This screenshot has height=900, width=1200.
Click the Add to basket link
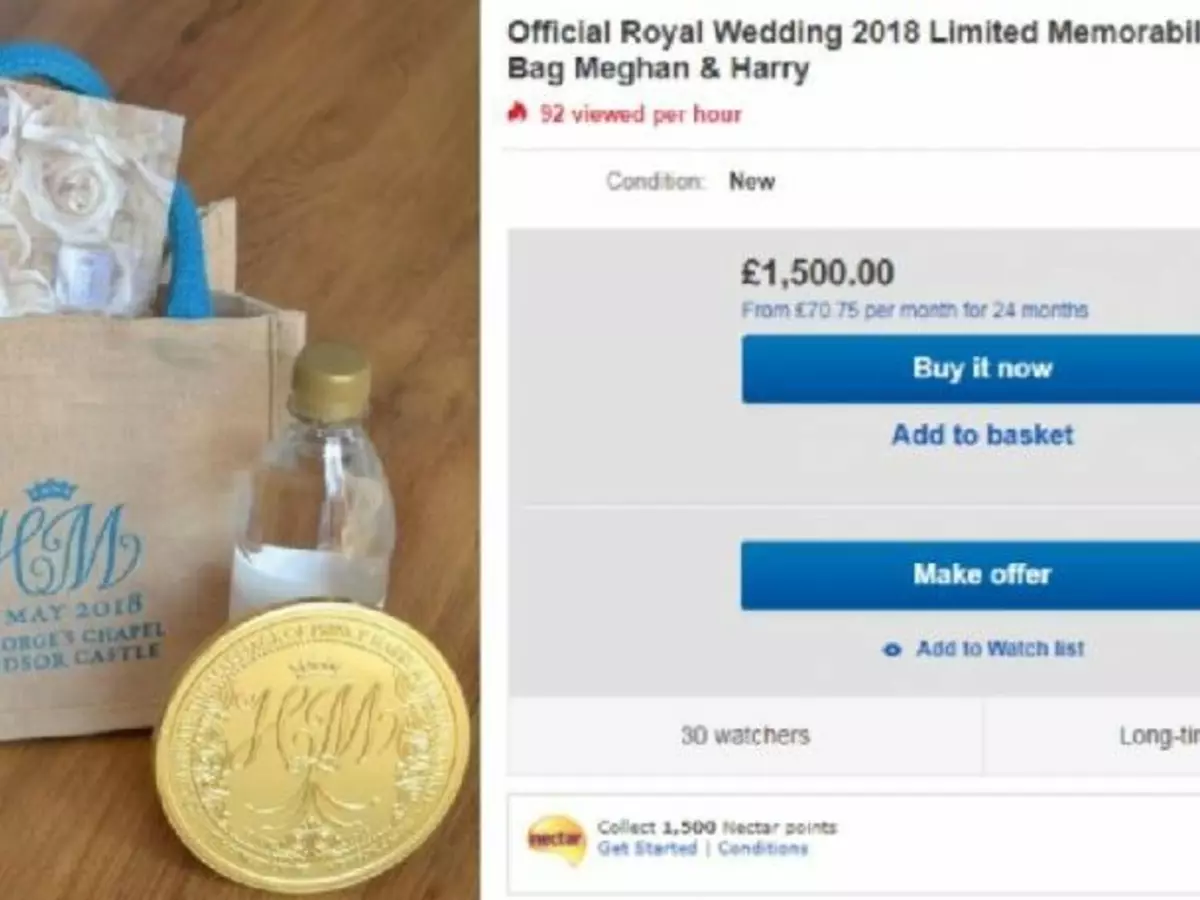tap(985, 435)
